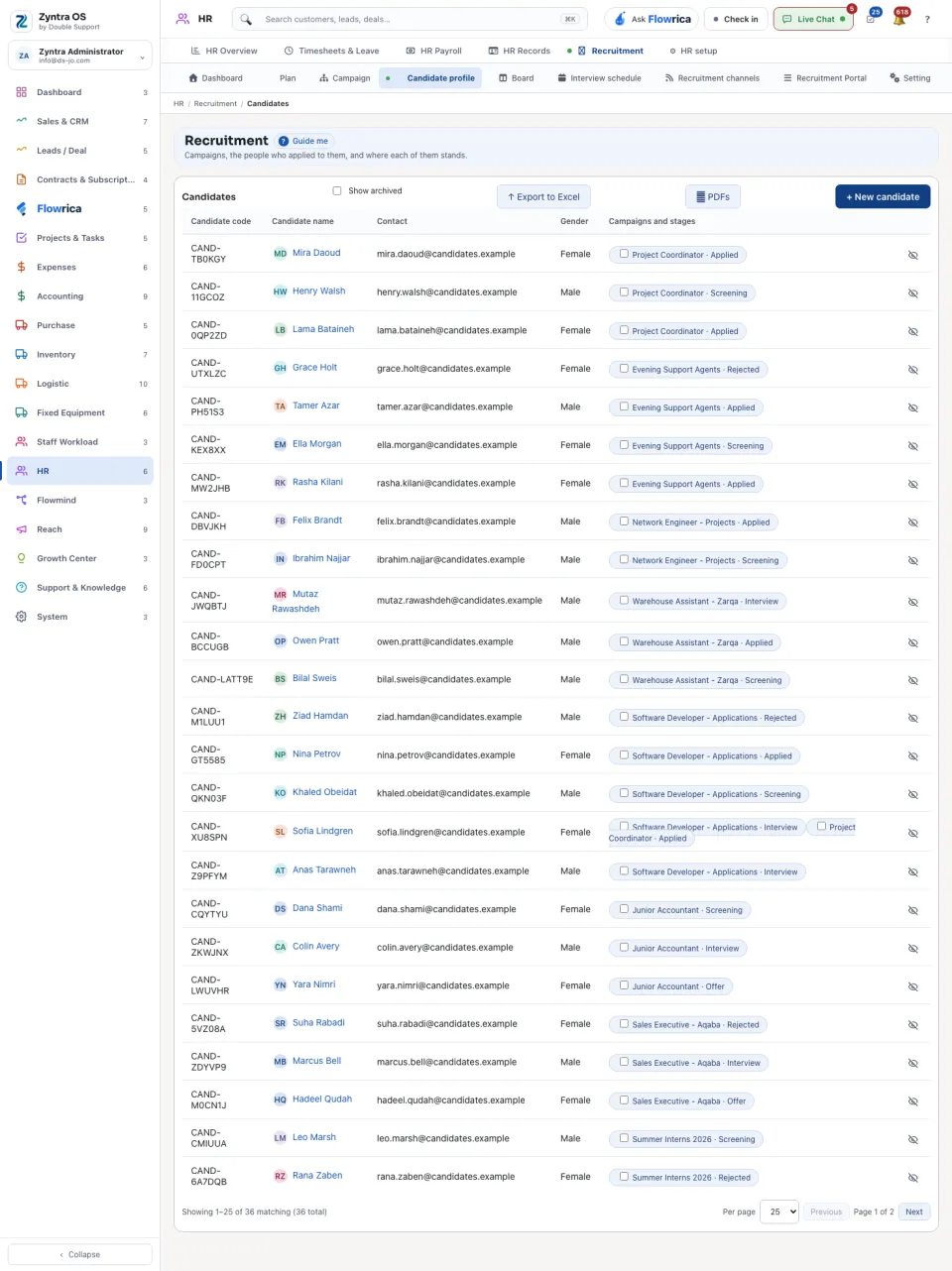Image resolution: width=952 pixels, height=1271 pixels.
Task: Click the Growth Center lightbulb icon
Action: point(21,558)
